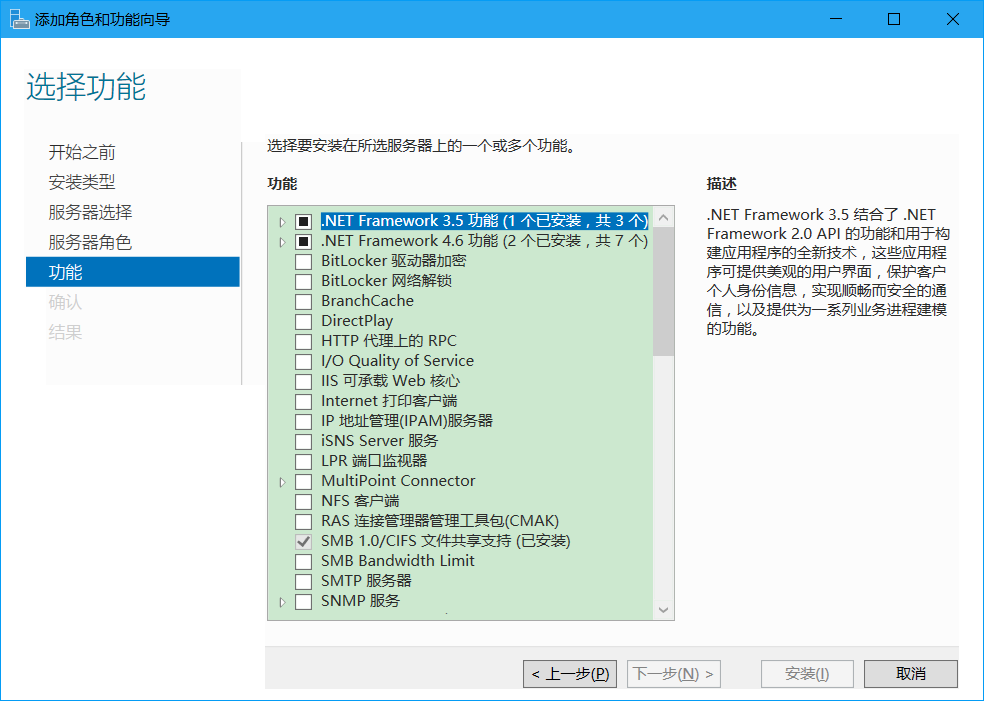Click the 确认 step in sidebar
Screen dimensions: 984x701
[65, 302]
